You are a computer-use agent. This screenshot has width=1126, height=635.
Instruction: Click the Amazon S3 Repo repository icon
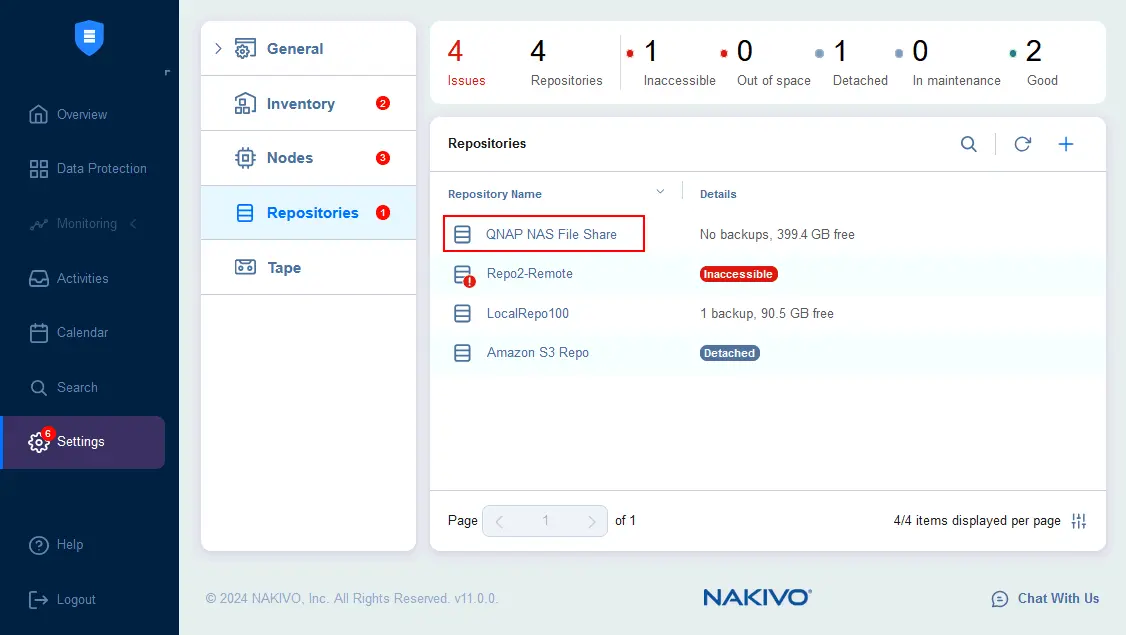coord(462,353)
